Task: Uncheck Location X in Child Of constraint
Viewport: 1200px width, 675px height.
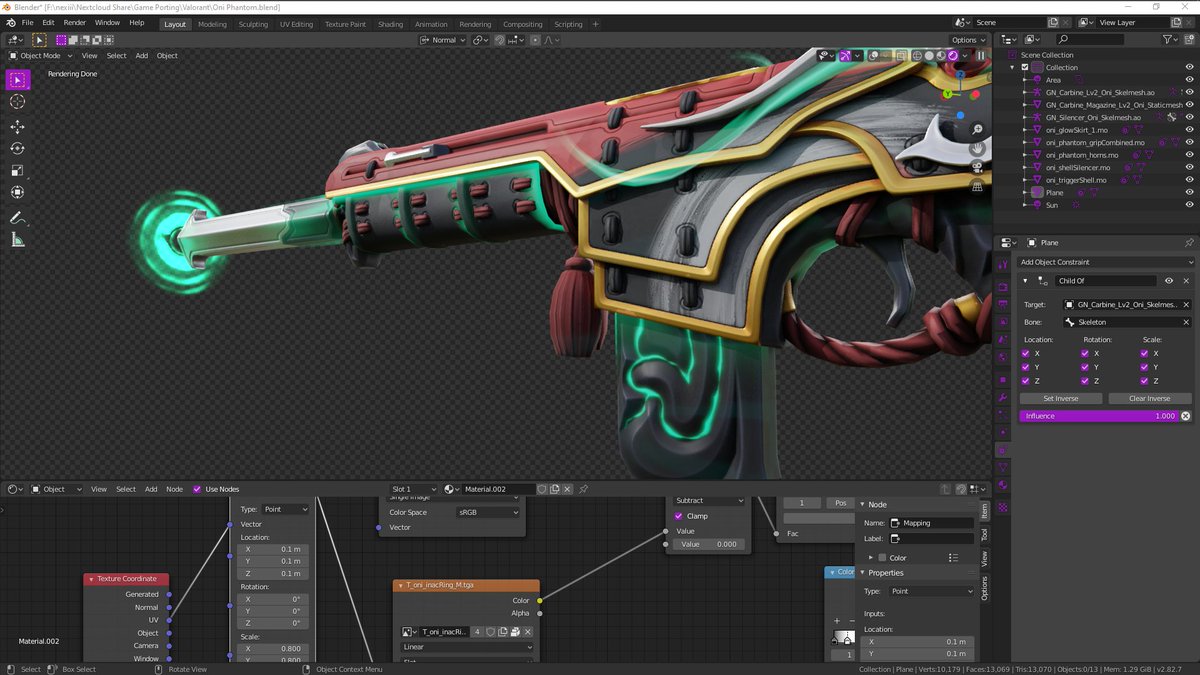Action: click(x=1025, y=353)
